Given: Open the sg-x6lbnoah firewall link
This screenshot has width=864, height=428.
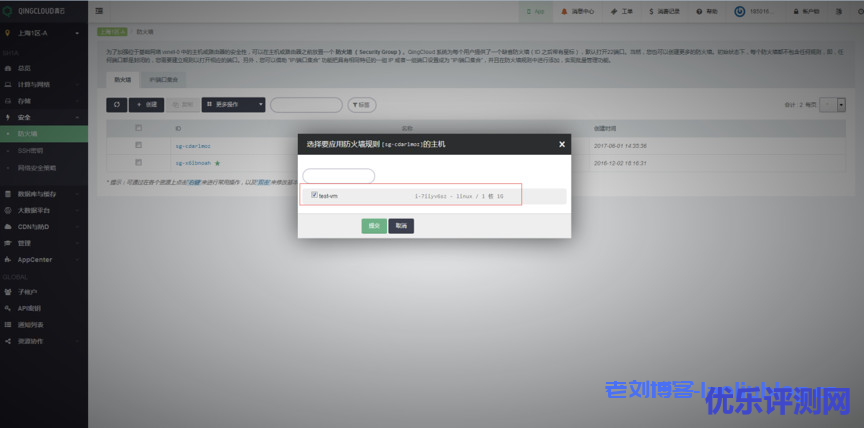Looking at the screenshot, I should 193,163.
